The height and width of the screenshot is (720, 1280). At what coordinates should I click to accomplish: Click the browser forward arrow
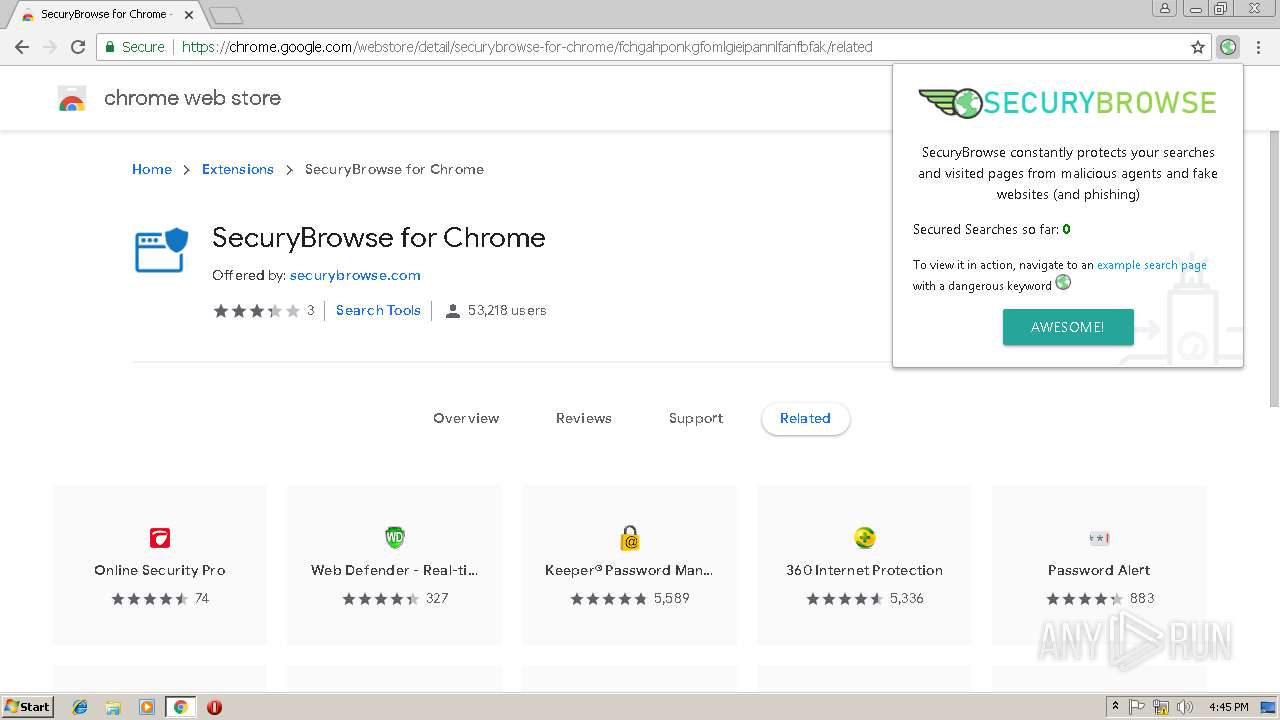click(50, 47)
